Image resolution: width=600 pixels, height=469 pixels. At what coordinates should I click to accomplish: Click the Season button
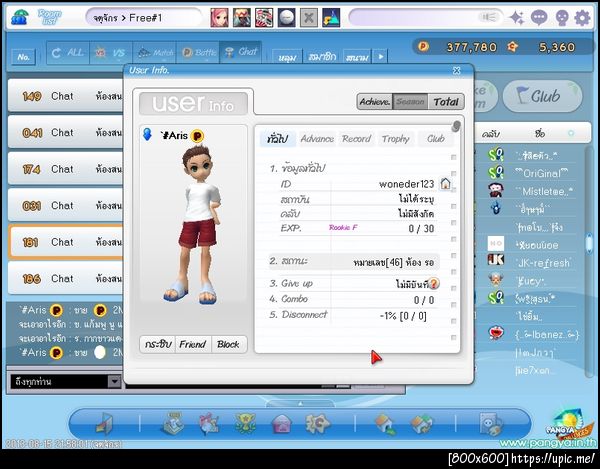click(x=410, y=102)
